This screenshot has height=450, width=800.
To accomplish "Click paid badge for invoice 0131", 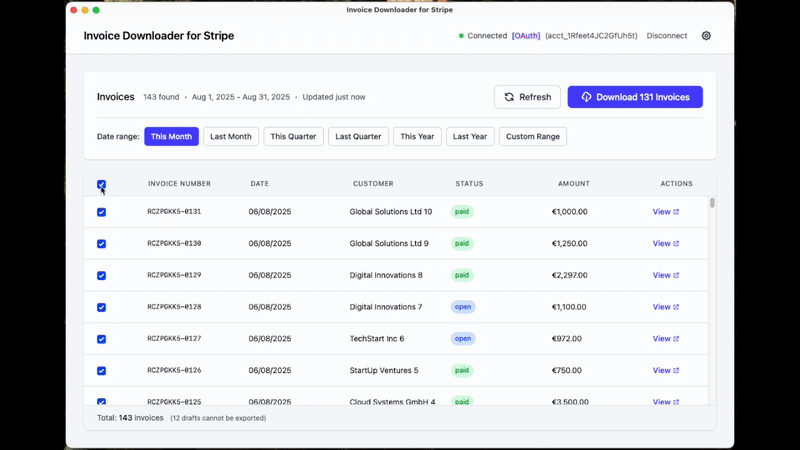I will coord(462,212).
